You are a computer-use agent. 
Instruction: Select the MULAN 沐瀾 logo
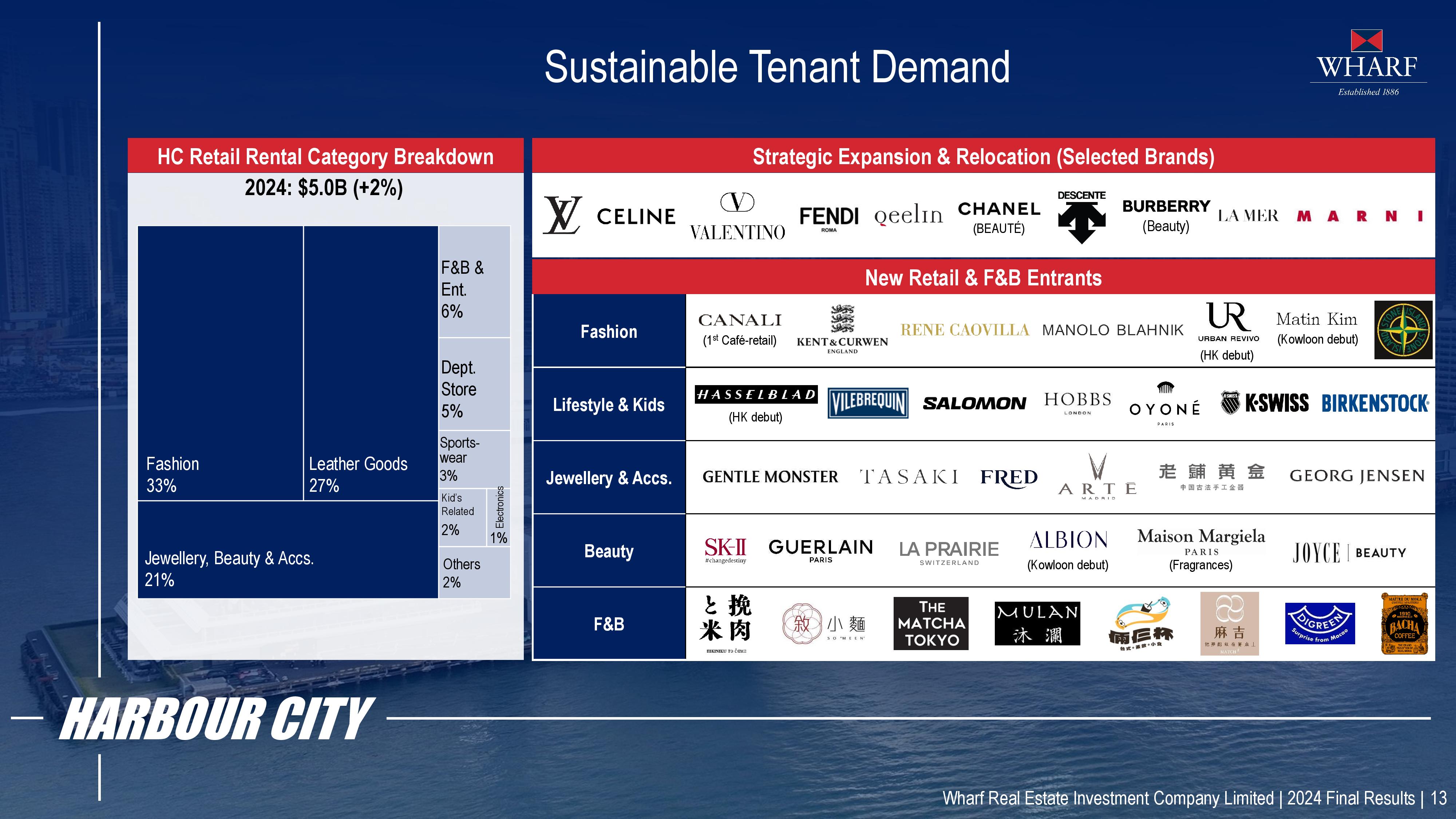pyautogui.click(x=1037, y=624)
